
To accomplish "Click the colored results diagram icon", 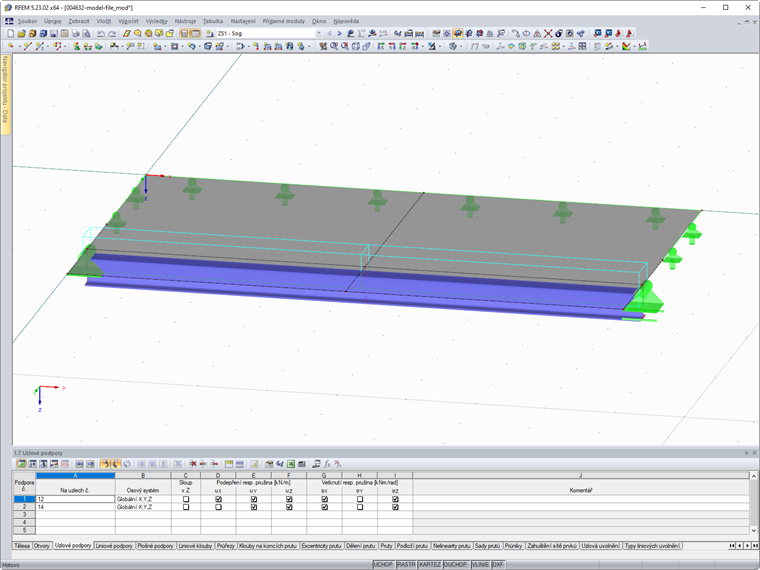I will coord(626,46).
